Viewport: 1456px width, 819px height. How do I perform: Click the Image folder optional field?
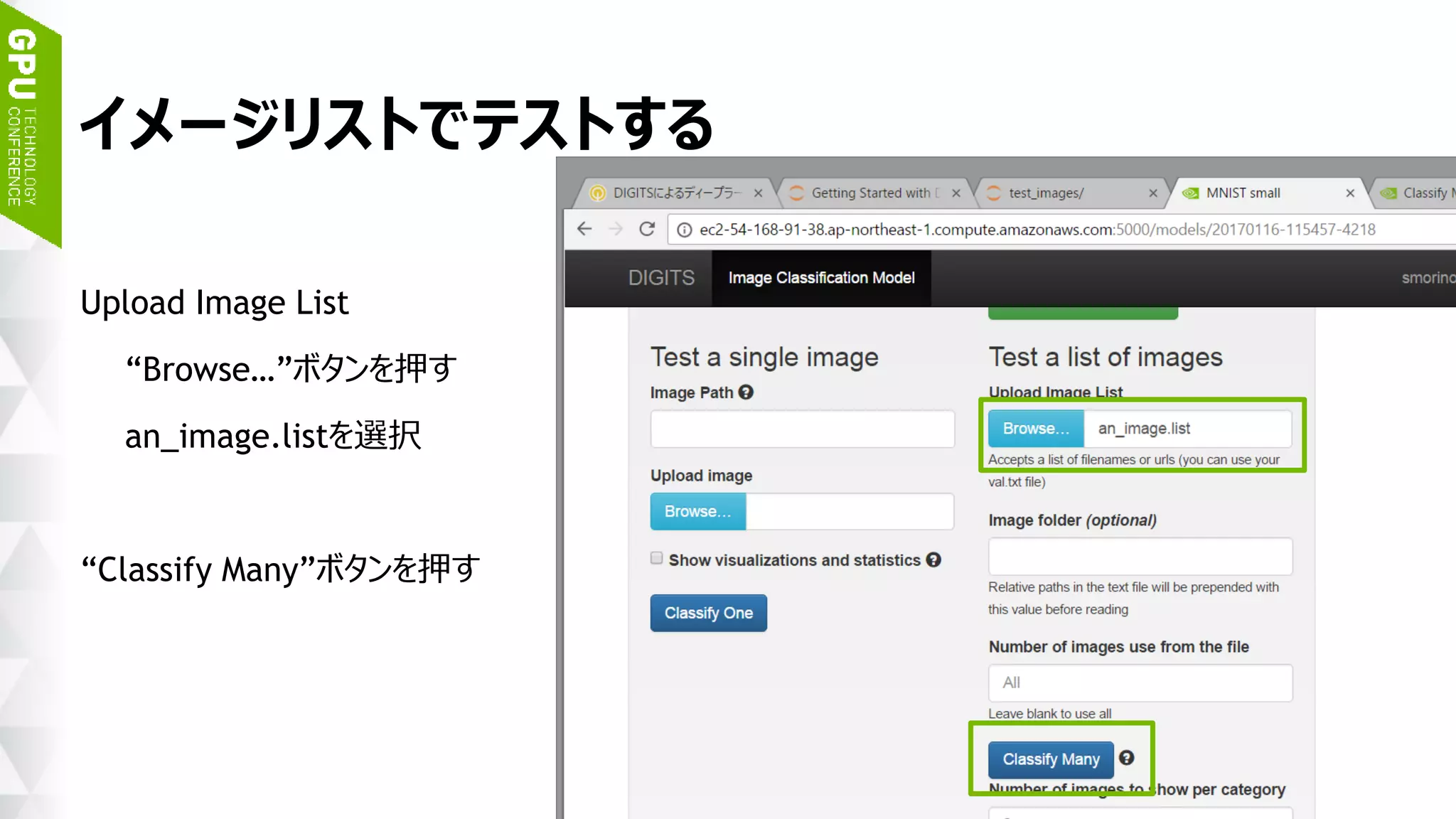click(x=1140, y=556)
